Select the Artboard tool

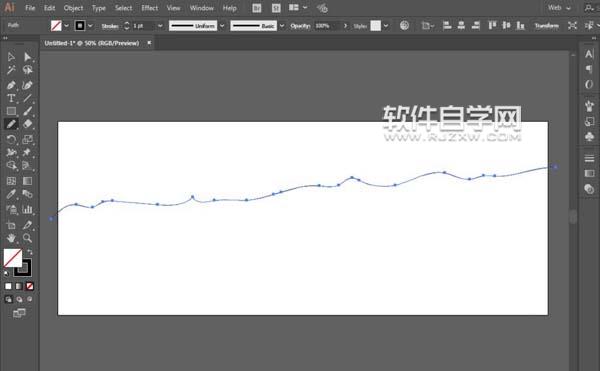[x=11, y=225]
